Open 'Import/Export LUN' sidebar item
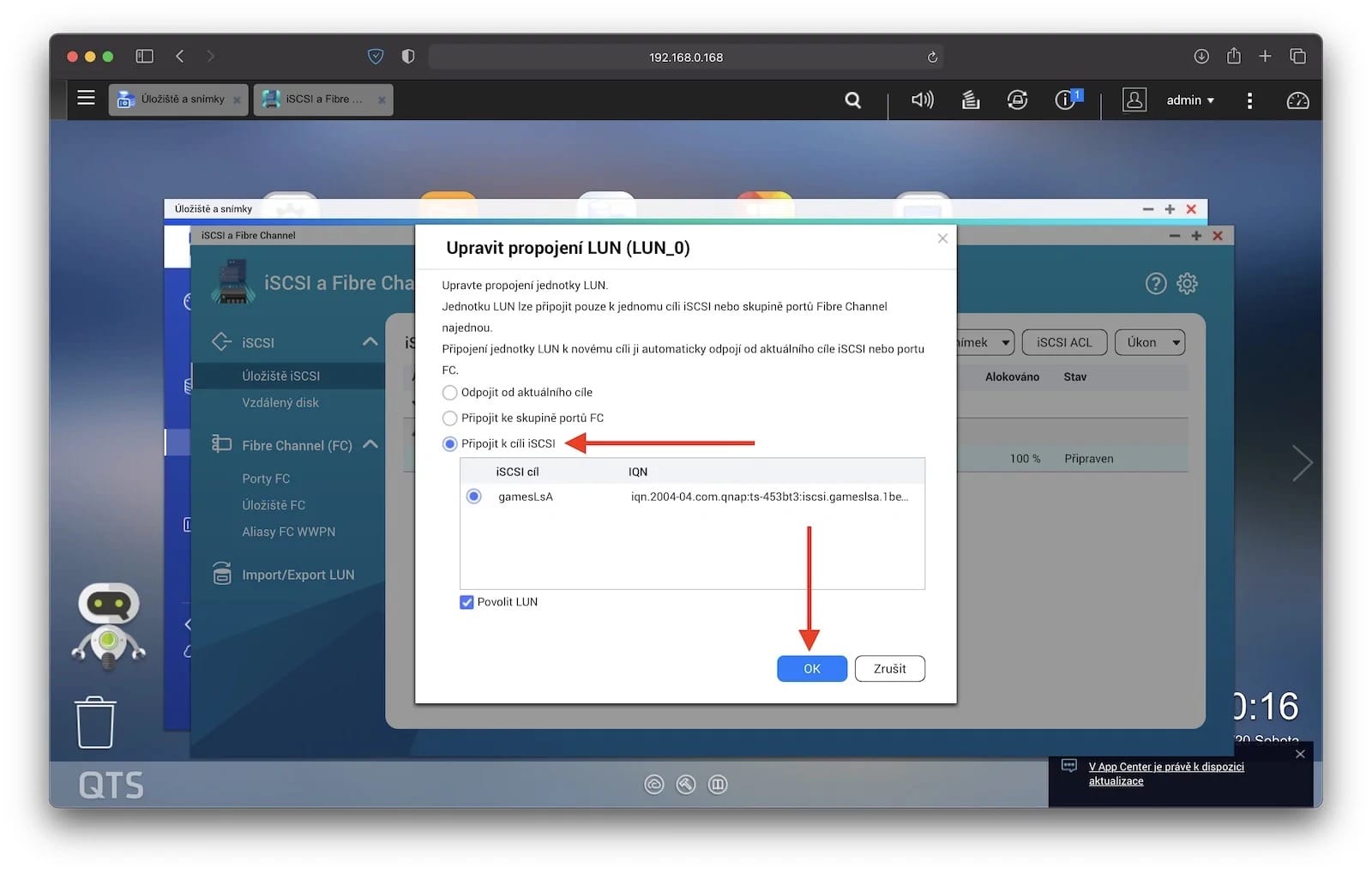 click(298, 575)
